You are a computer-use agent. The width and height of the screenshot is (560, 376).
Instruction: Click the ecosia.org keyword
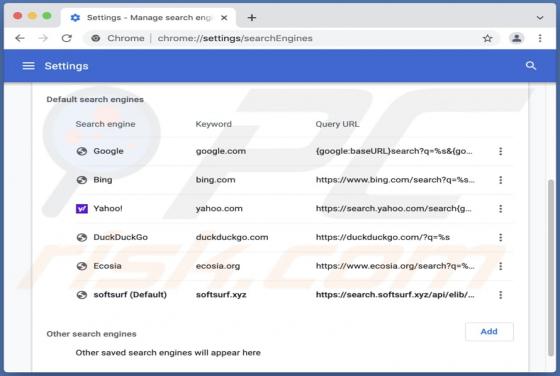(x=218, y=266)
